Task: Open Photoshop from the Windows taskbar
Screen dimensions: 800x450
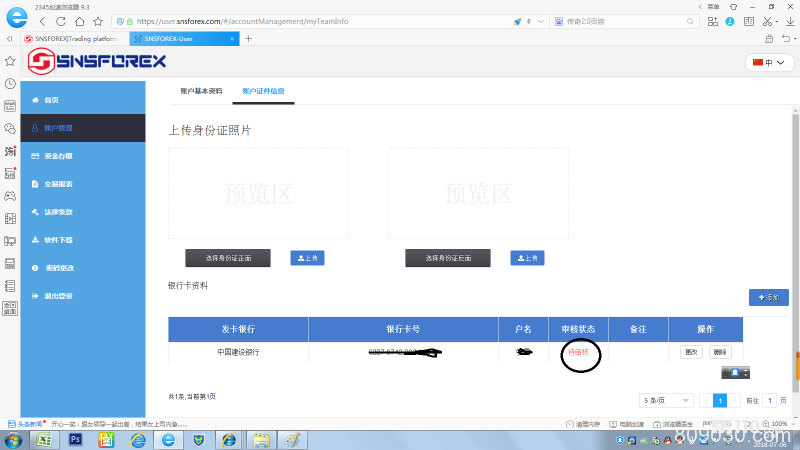Action: coord(75,439)
